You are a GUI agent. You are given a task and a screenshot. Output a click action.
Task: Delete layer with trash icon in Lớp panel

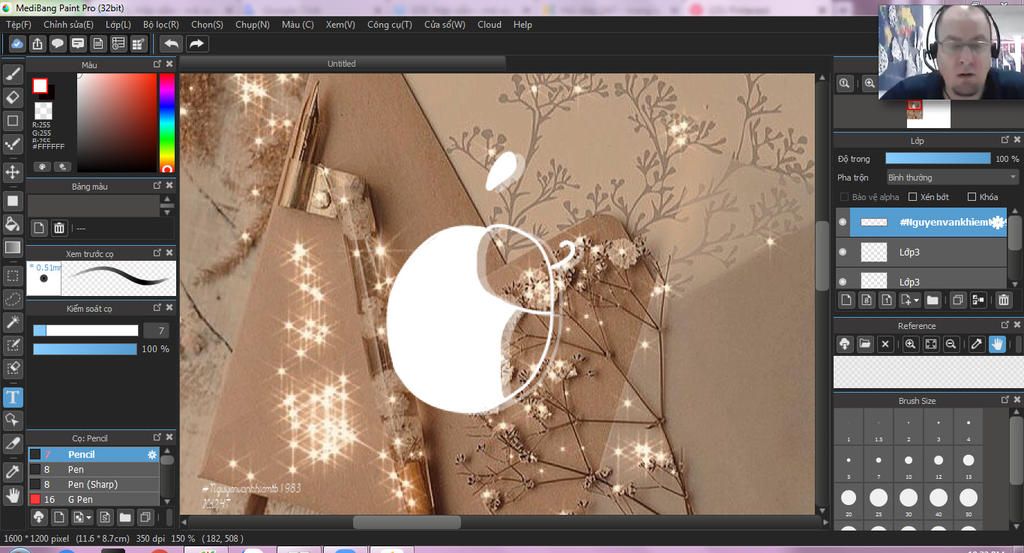click(1003, 300)
